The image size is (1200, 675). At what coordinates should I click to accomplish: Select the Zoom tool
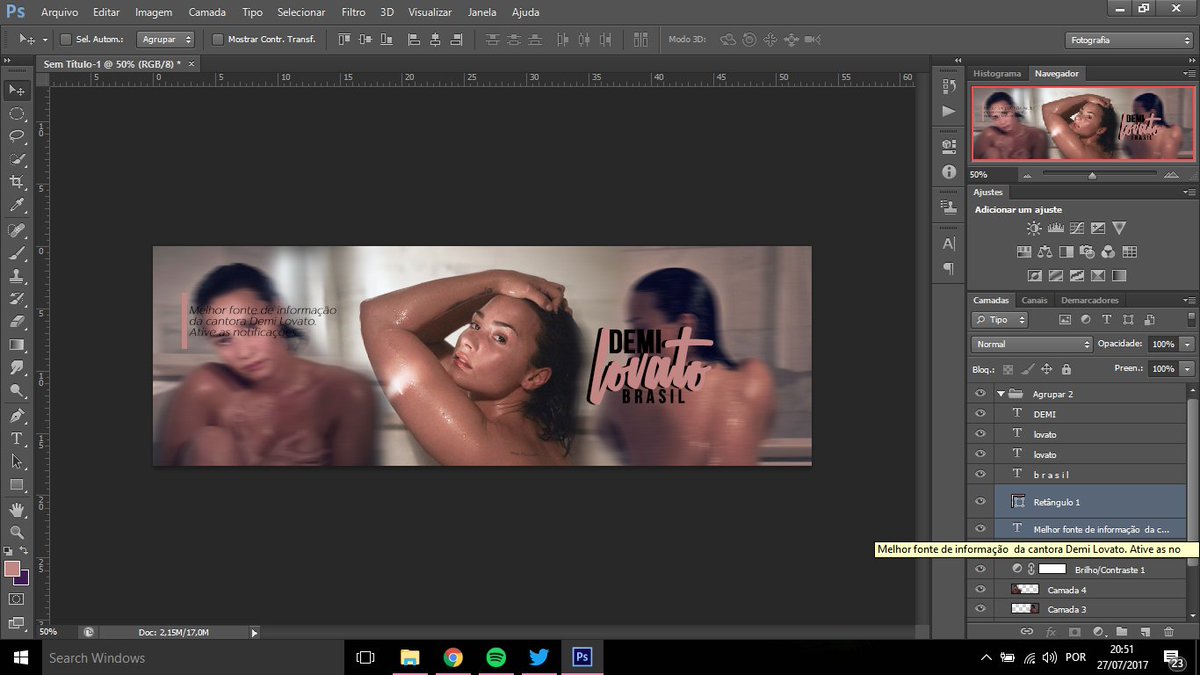(16, 530)
